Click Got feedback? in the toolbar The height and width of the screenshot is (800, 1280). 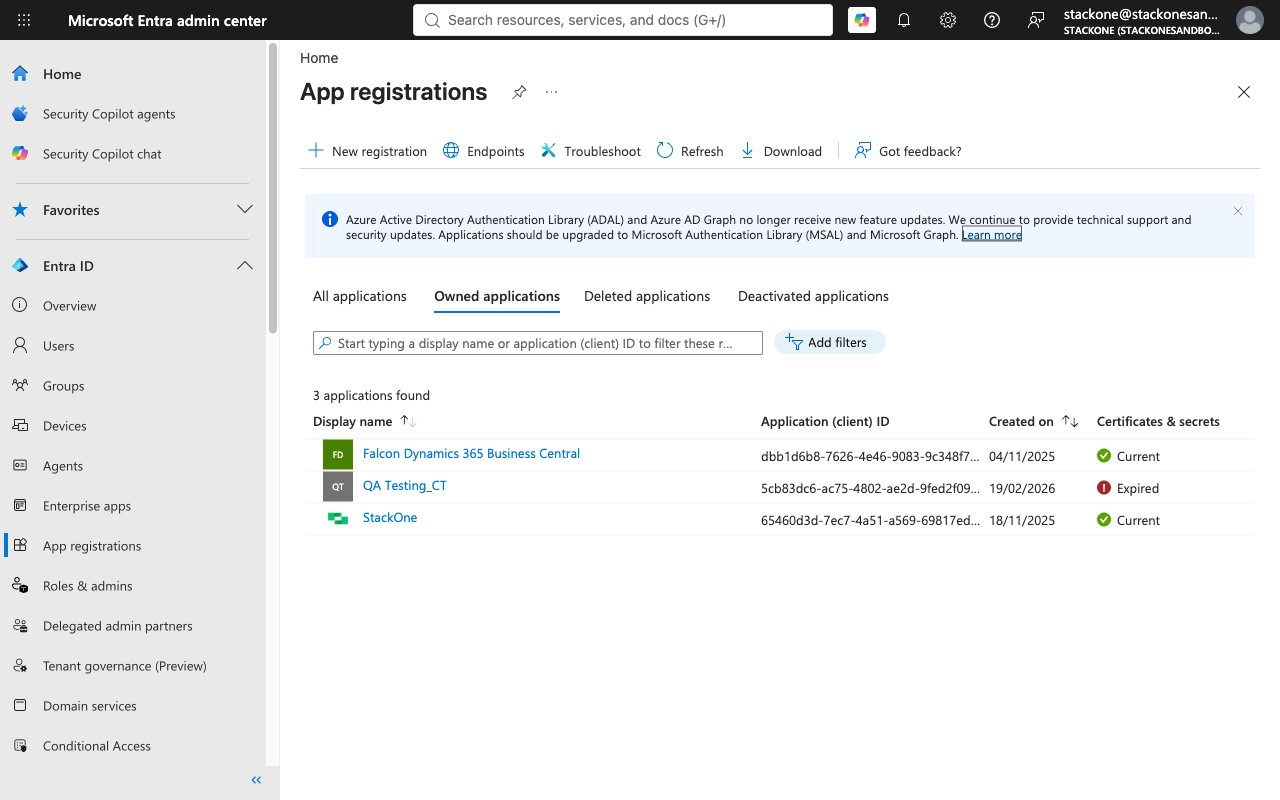tap(908, 151)
